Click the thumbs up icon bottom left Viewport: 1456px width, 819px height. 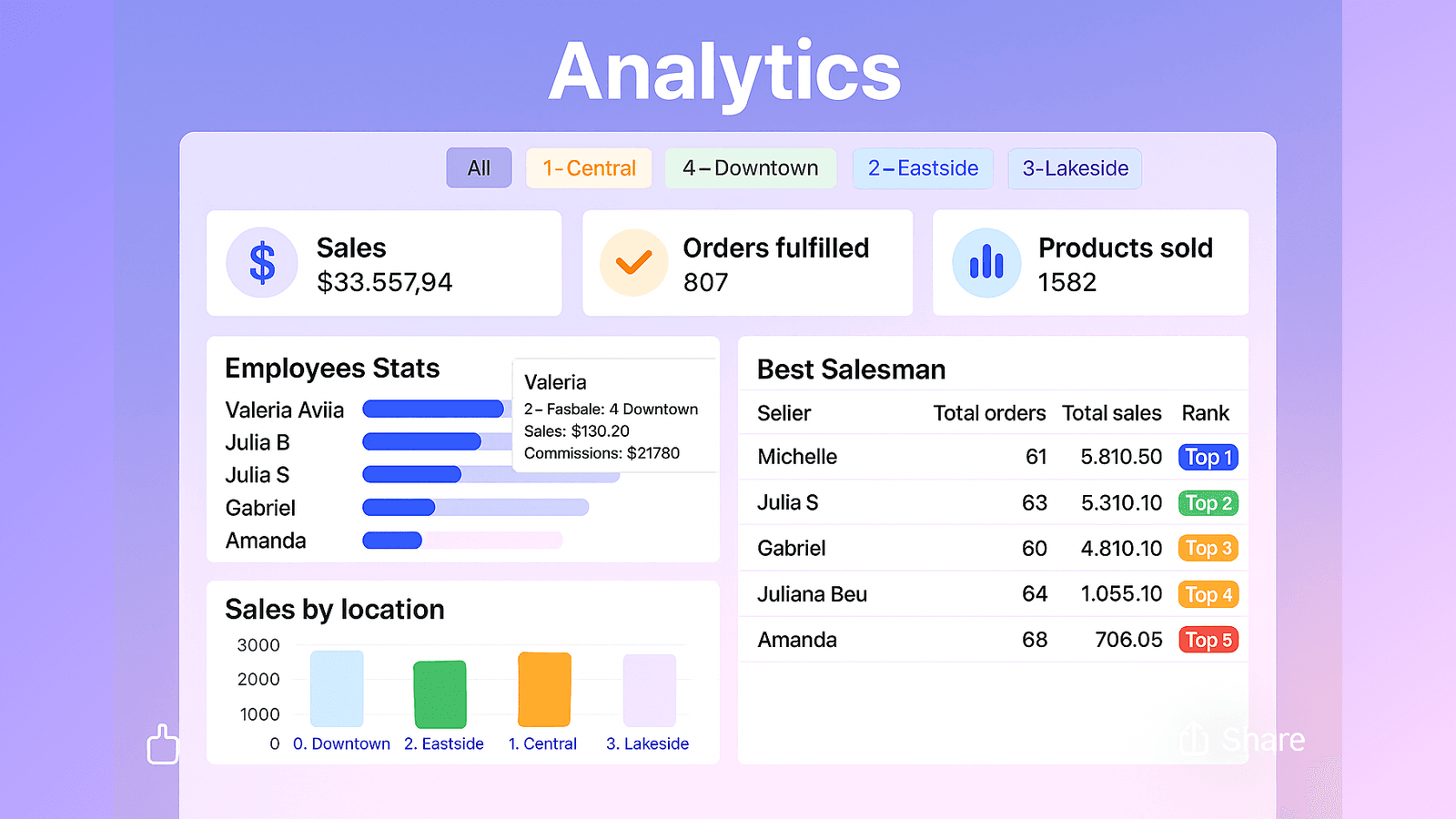[164, 743]
